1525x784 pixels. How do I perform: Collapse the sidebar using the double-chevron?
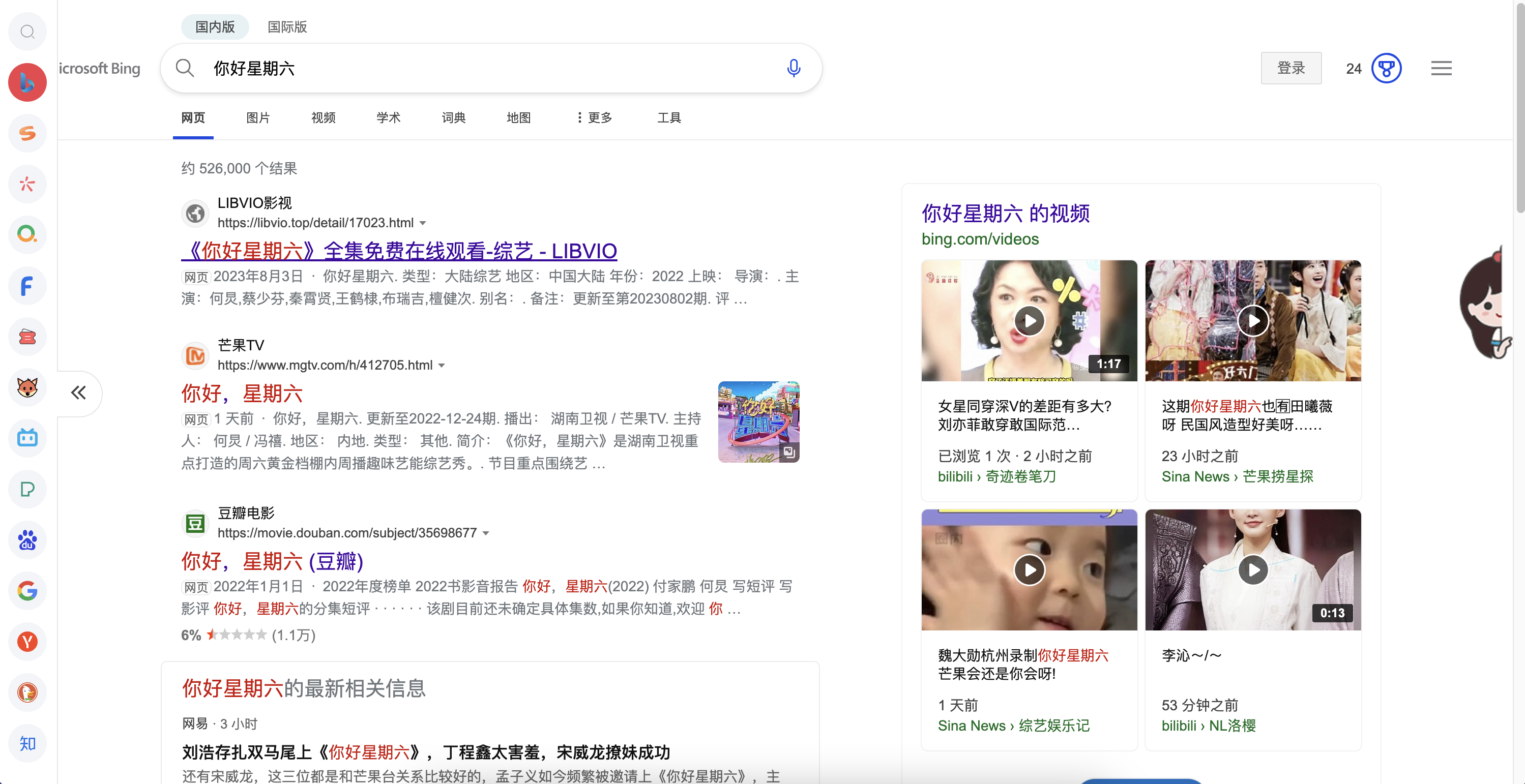(79, 393)
